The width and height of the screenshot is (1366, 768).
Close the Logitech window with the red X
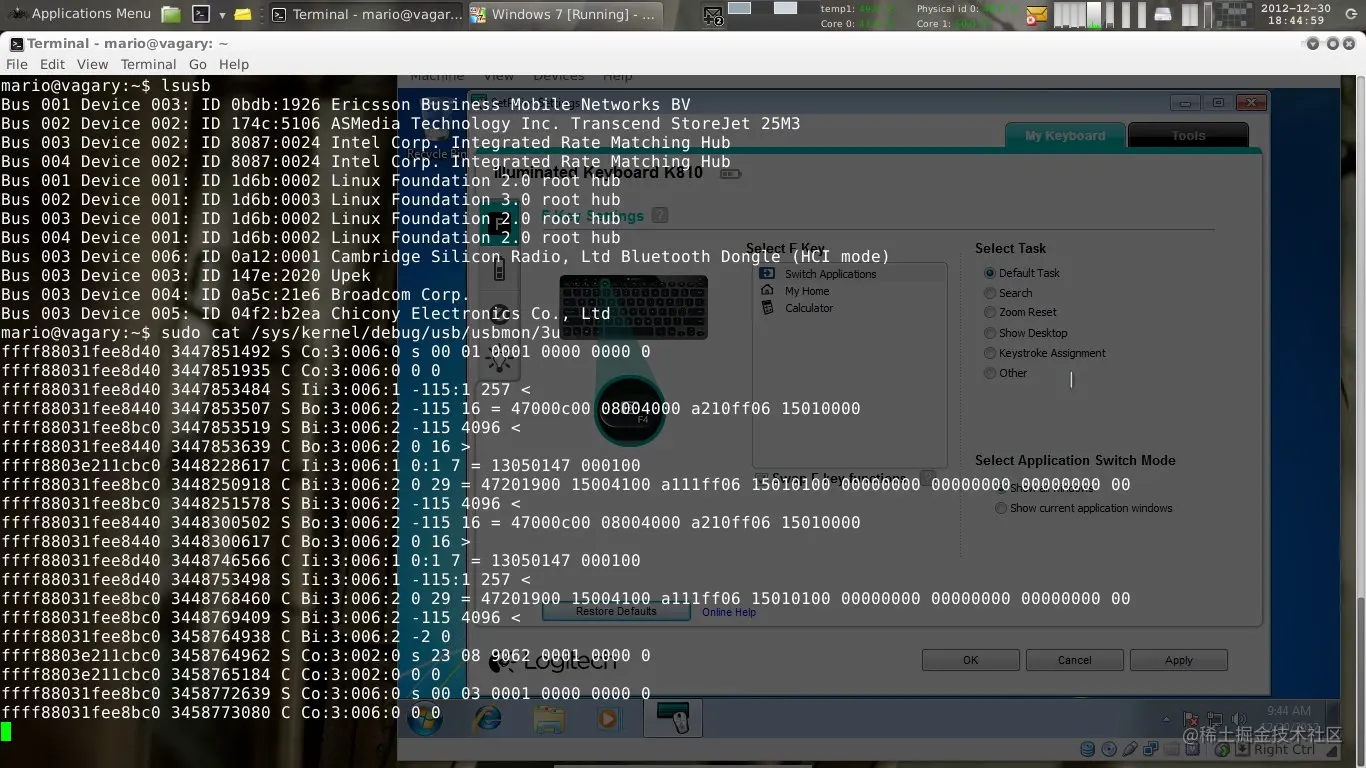[x=1250, y=103]
